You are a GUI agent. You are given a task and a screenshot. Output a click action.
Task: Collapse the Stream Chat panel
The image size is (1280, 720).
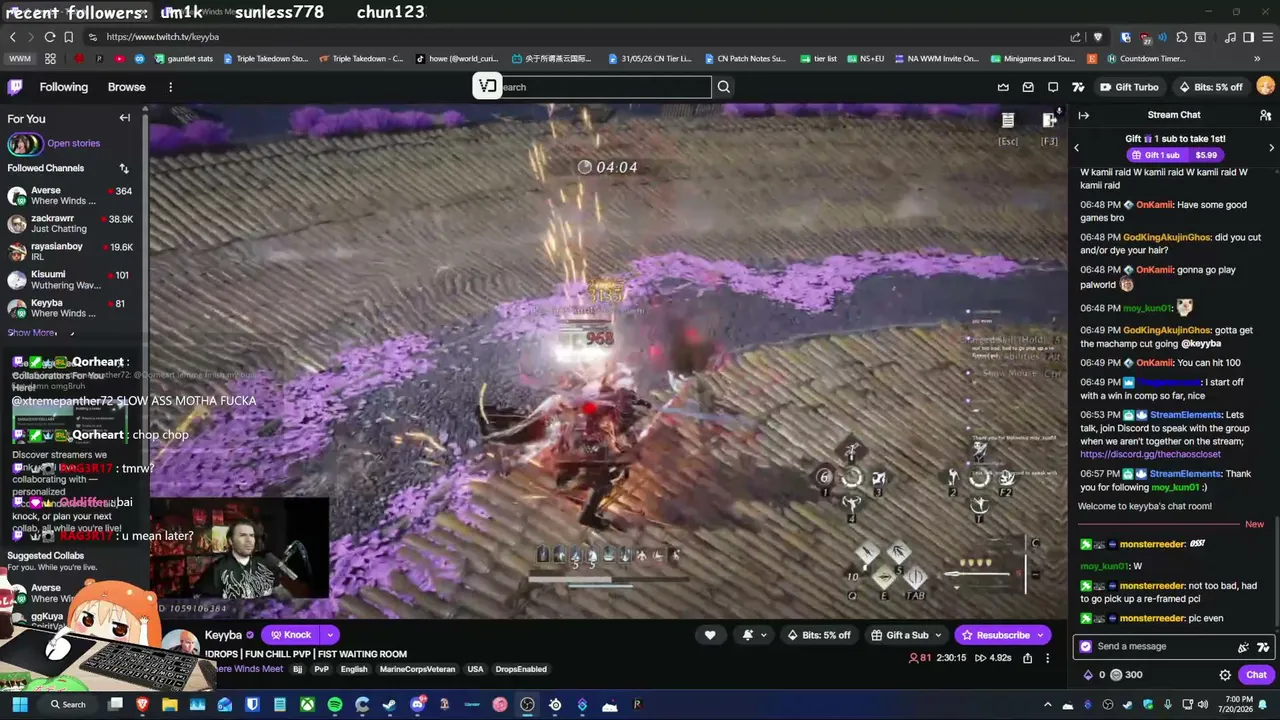click(x=1083, y=115)
